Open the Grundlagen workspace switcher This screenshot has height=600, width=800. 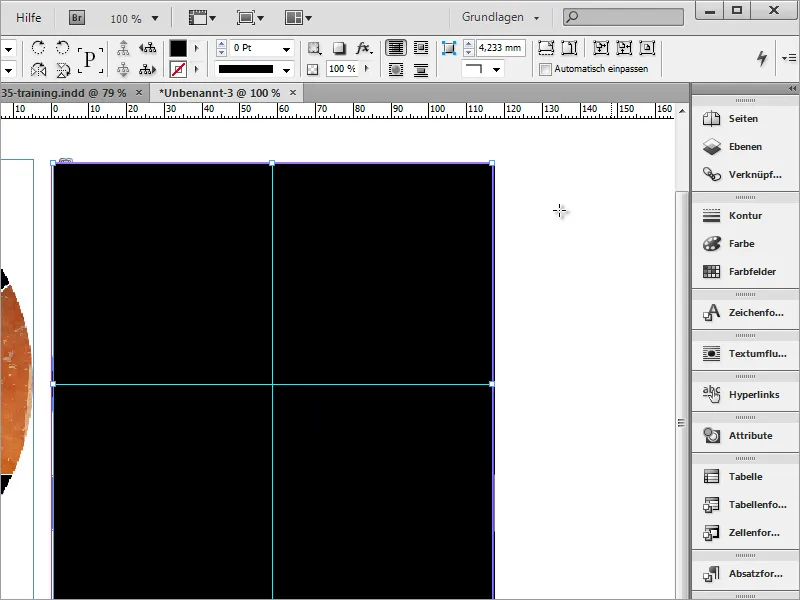[500, 17]
